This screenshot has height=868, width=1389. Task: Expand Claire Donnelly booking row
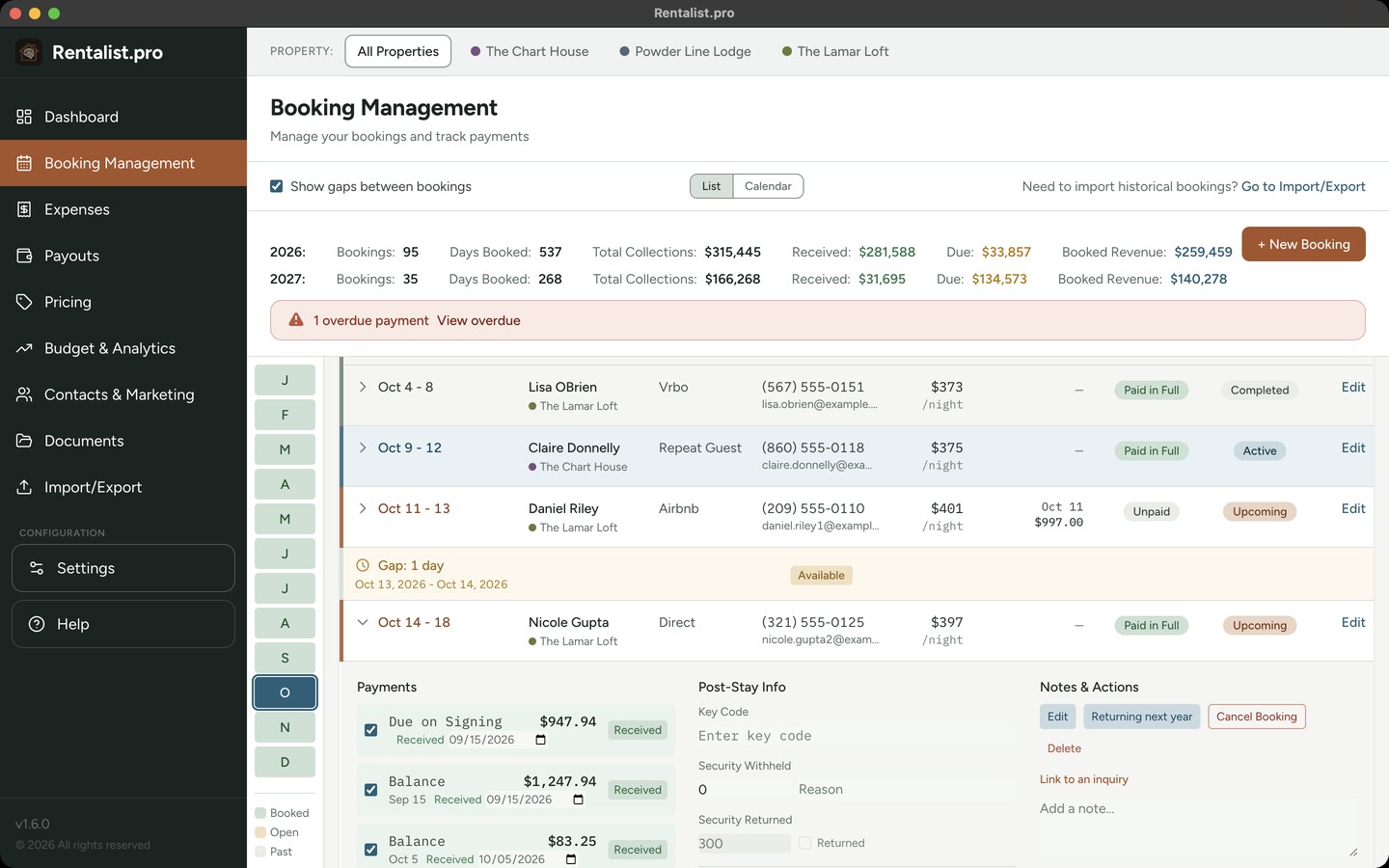(x=363, y=448)
